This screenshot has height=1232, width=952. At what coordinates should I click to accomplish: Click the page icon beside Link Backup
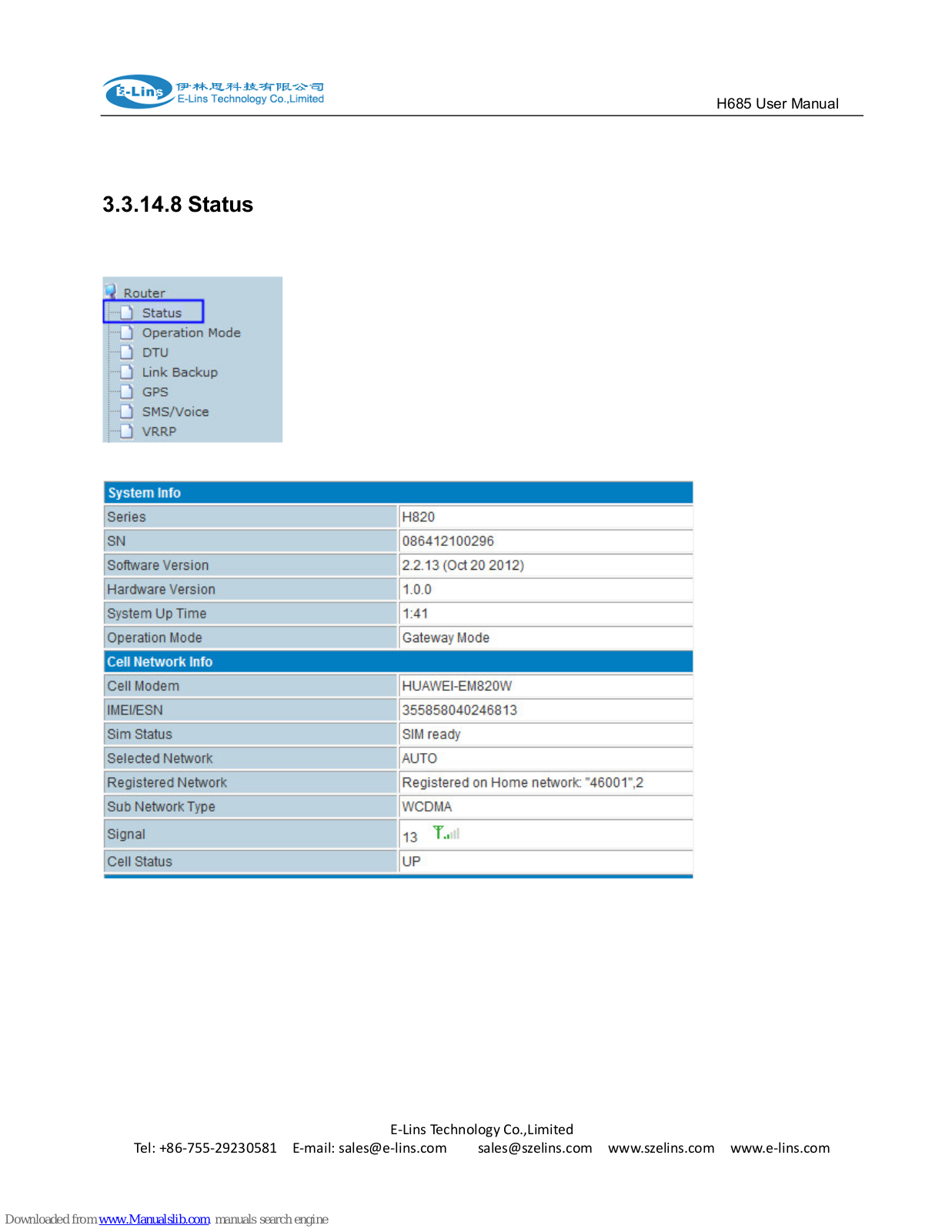tap(127, 372)
